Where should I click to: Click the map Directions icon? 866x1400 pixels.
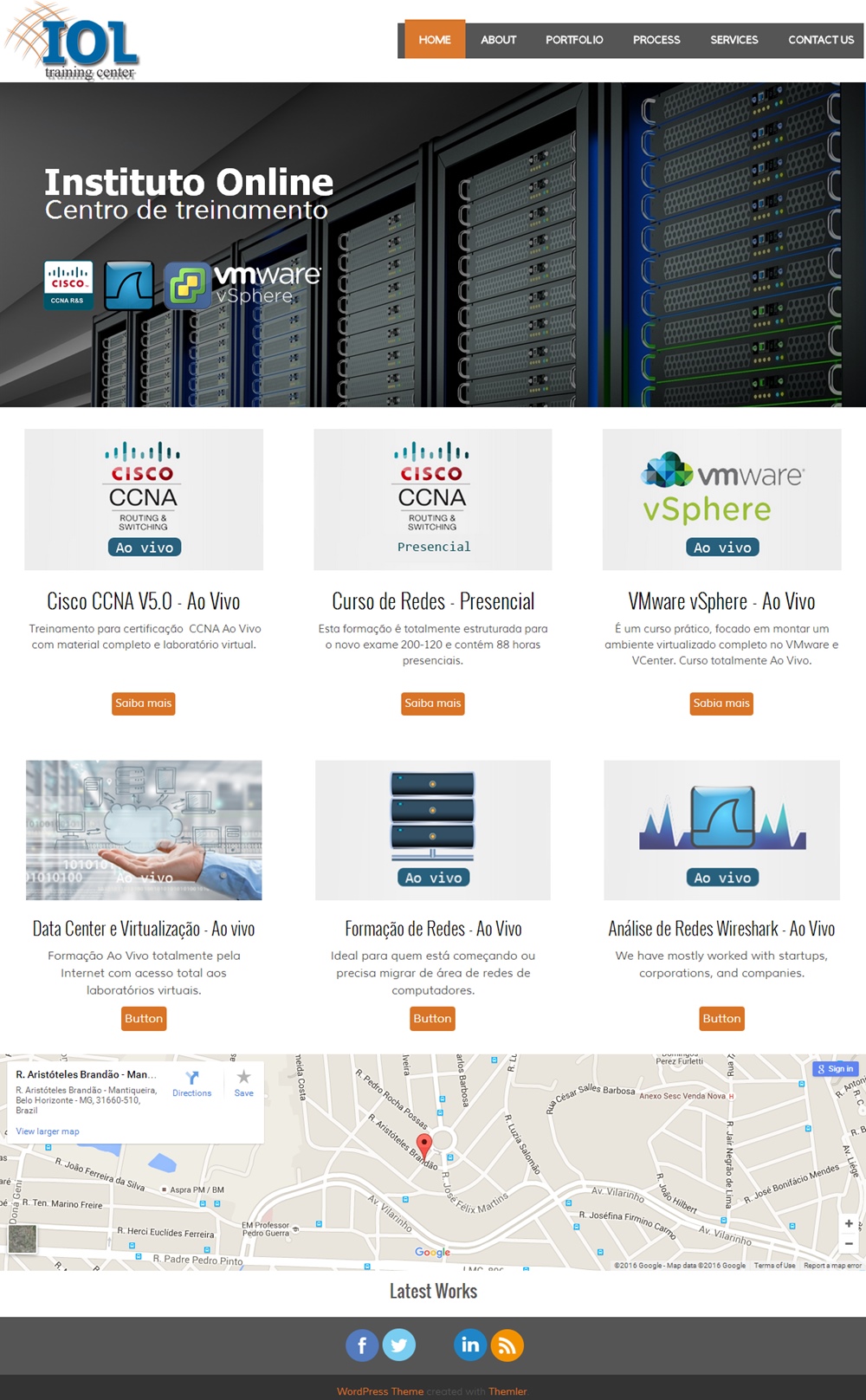(x=192, y=1078)
